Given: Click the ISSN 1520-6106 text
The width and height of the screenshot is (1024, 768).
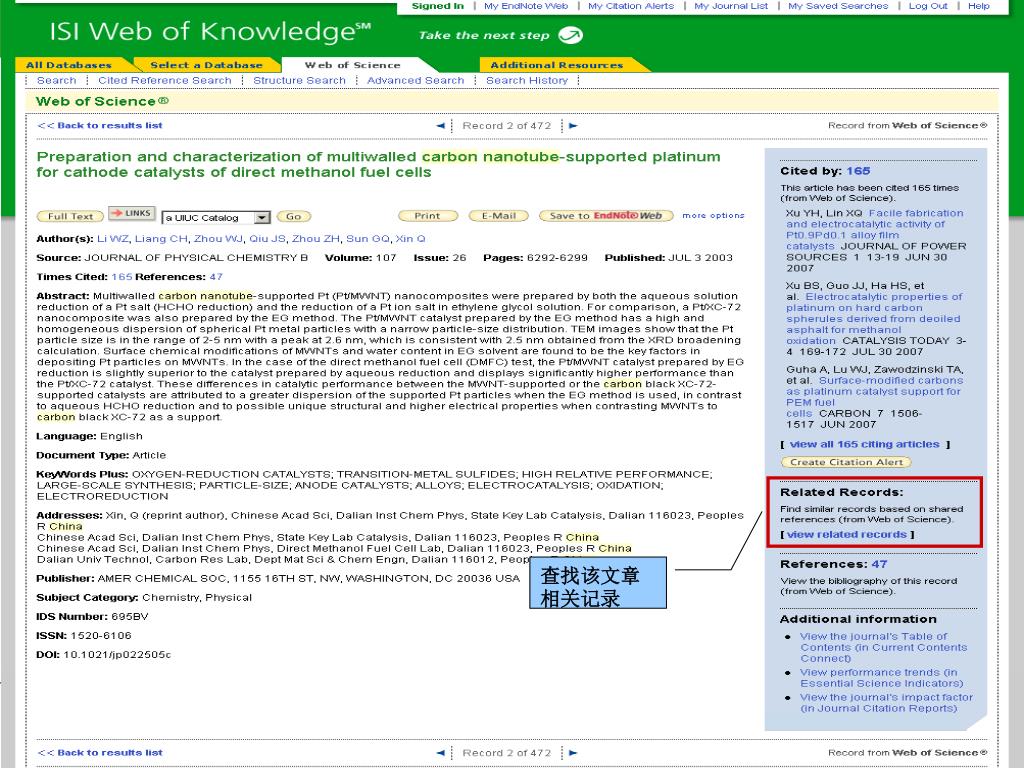Looking at the screenshot, I should tap(101, 635).
